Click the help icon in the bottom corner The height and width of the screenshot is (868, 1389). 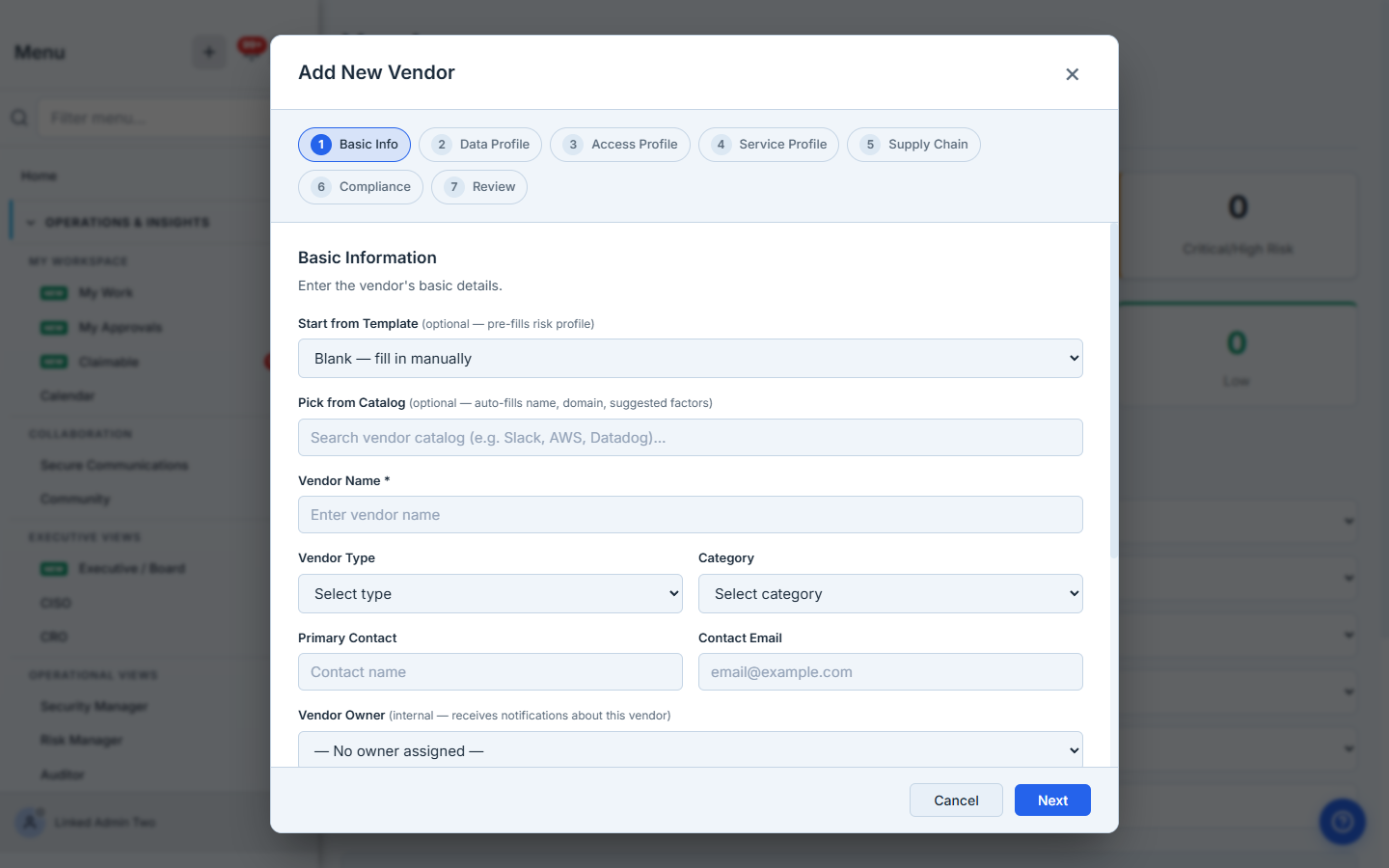1343,822
